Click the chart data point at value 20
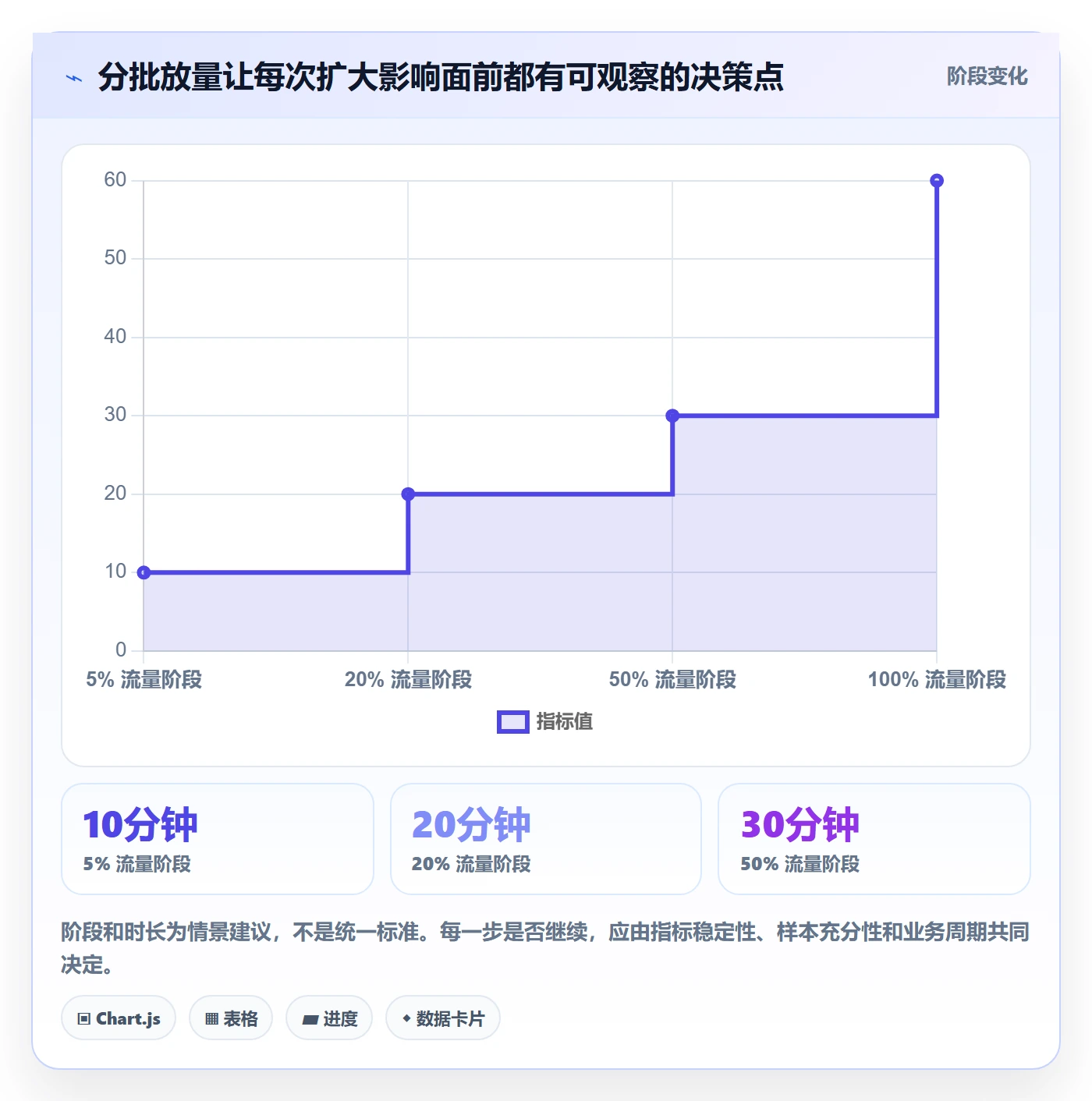 point(408,494)
